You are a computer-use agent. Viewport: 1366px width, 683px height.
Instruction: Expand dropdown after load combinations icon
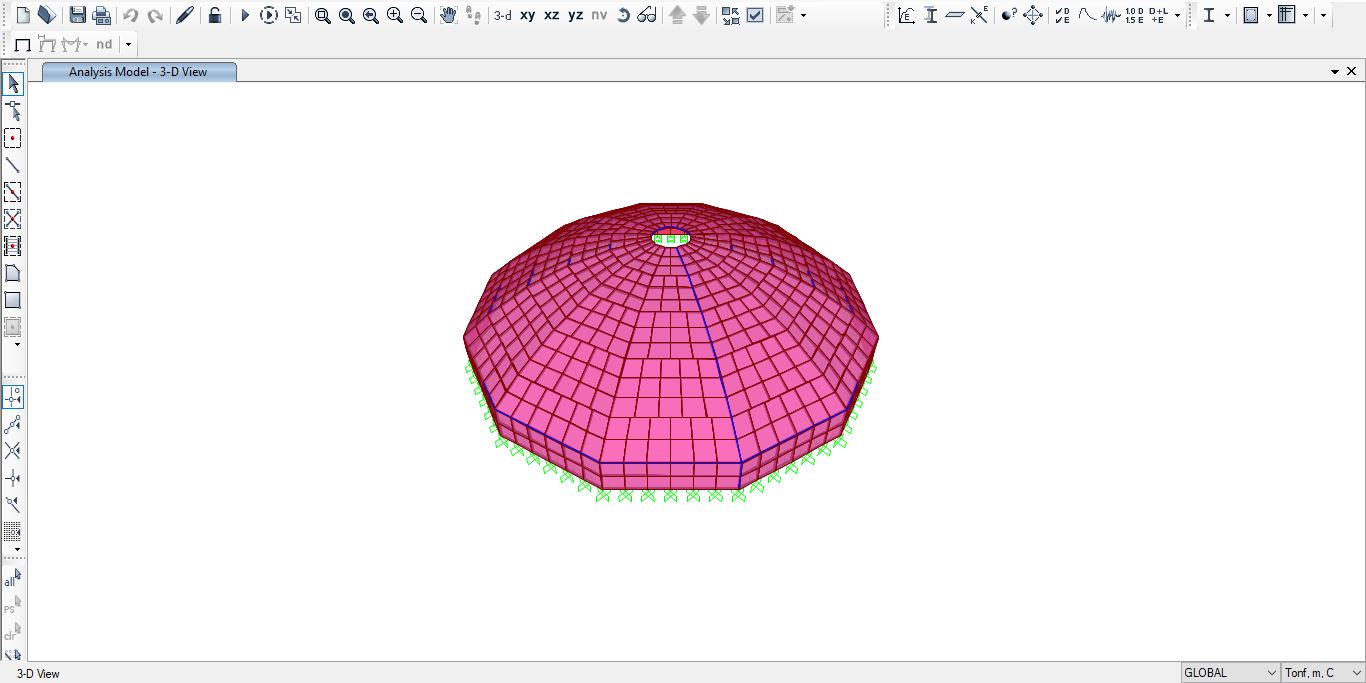click(x=1177, y=15)
